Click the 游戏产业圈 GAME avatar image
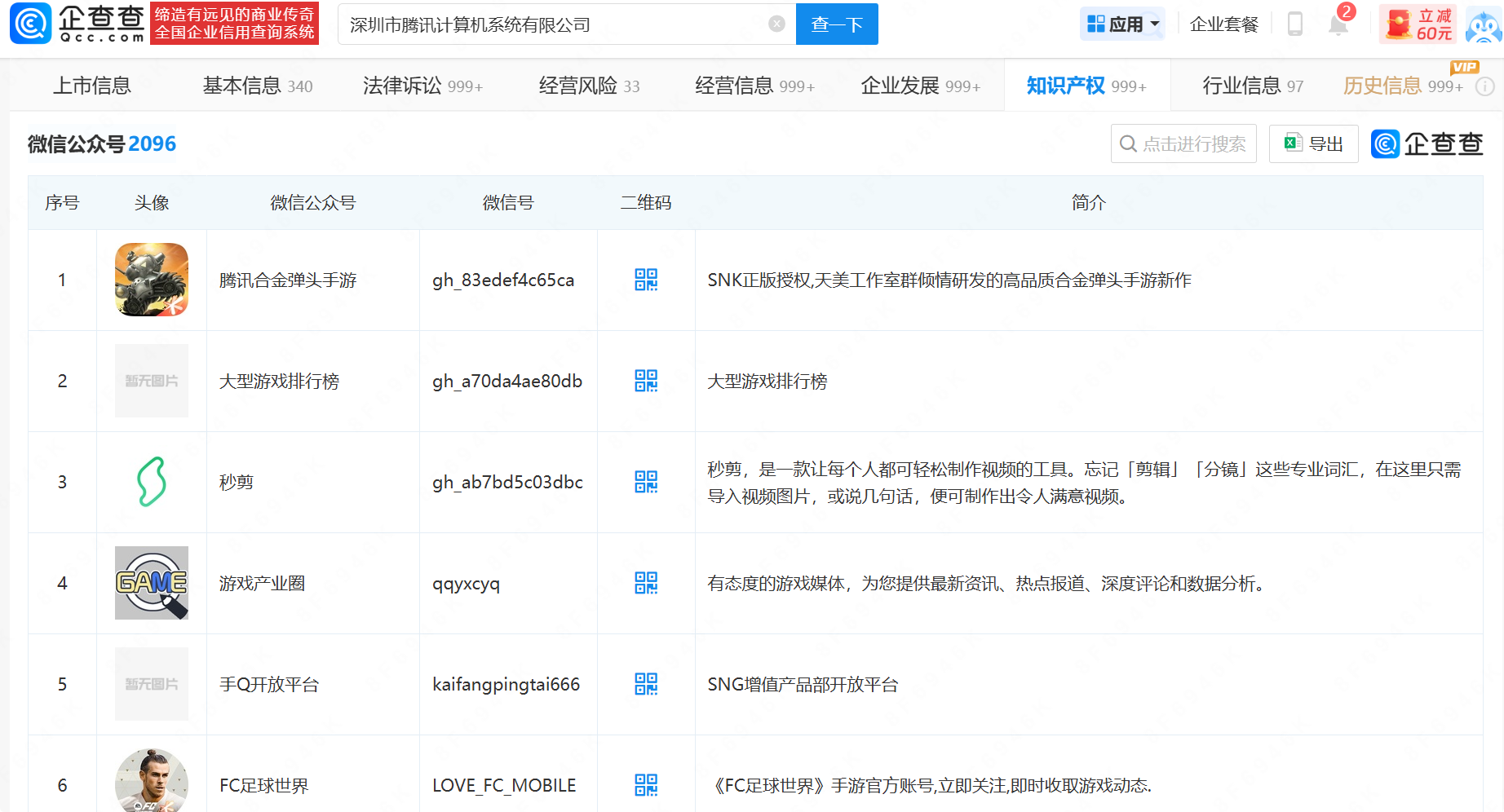The width and height of the screenshot is (1504, 812). 152,583
